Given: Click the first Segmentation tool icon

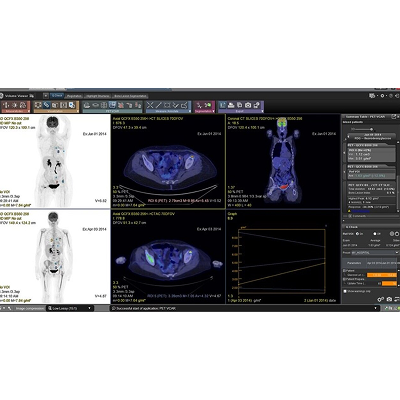Looking at the screenshot, I should click(x=199, y=105).
